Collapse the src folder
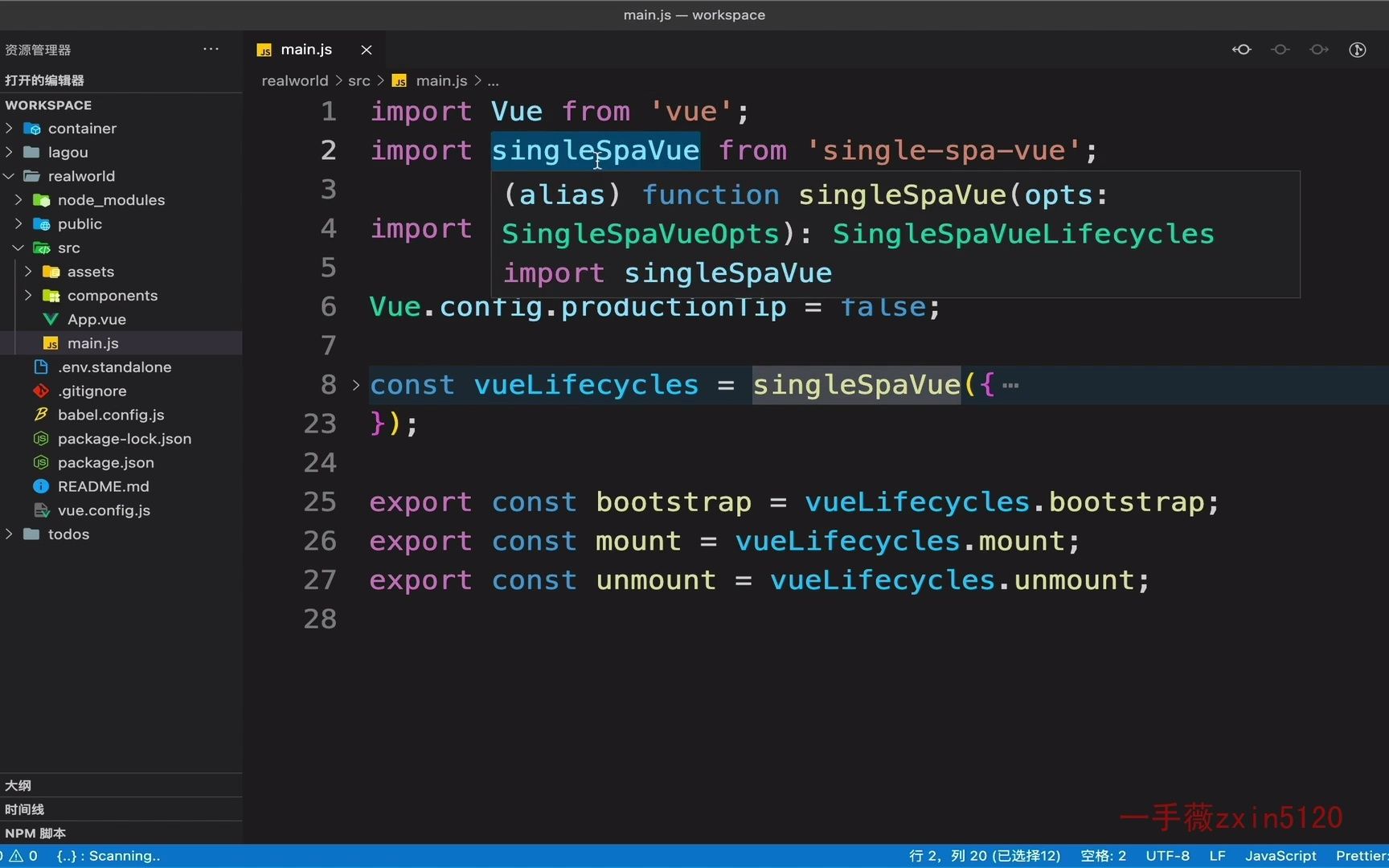 [x=18, y=248]
